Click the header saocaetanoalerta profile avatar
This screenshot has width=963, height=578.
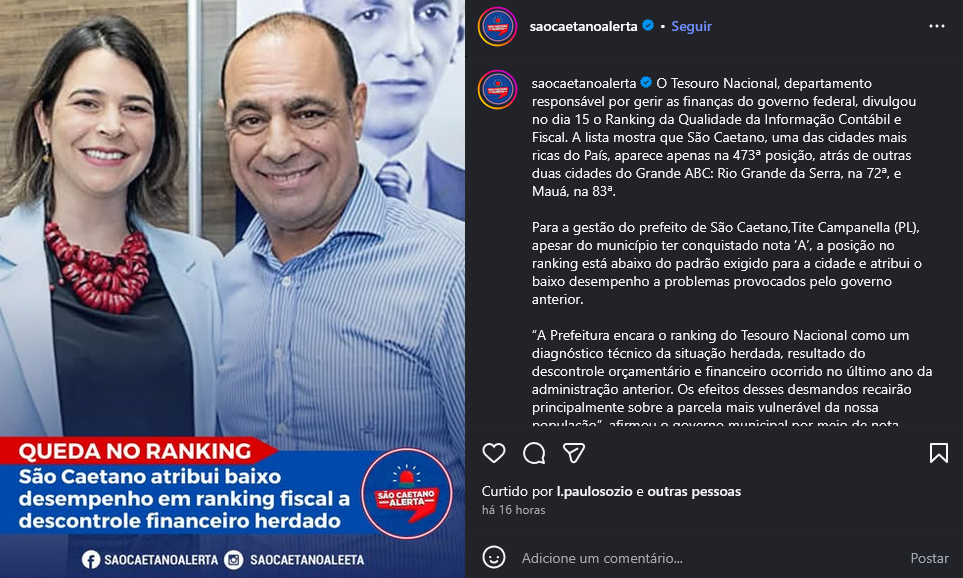click(x=497, y=26)
